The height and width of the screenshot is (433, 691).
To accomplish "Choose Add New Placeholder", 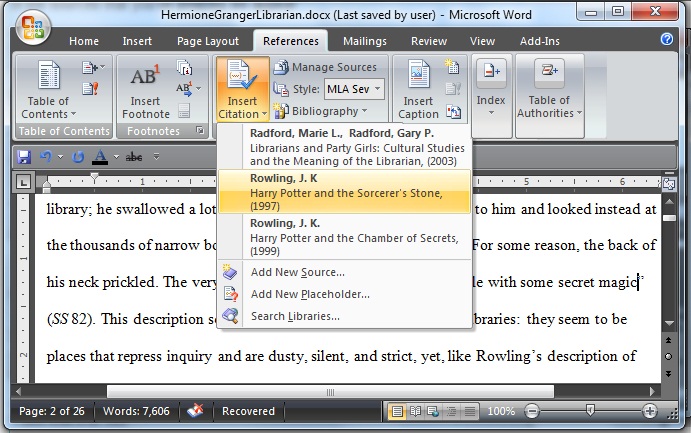I will [x=345, y=294].
